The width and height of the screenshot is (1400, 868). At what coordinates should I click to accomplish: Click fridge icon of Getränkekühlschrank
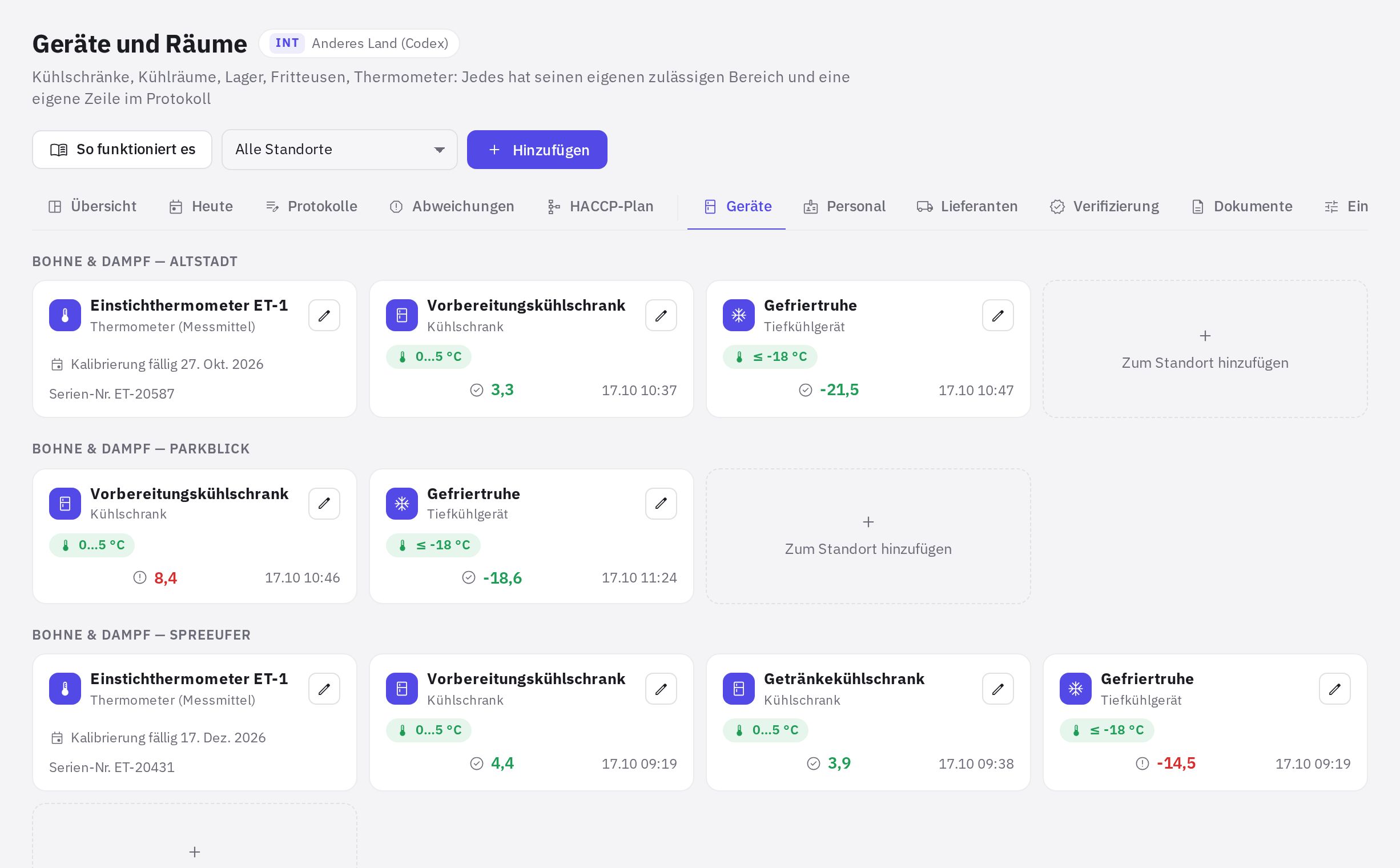tap(739, 688)
